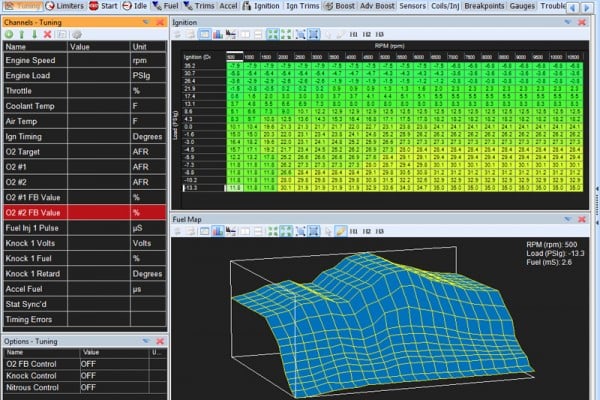600x400 pixels.
Task: Click first greyed icon in Ignition toolbar
Action: pyautogui.click(x=178, y=34)
